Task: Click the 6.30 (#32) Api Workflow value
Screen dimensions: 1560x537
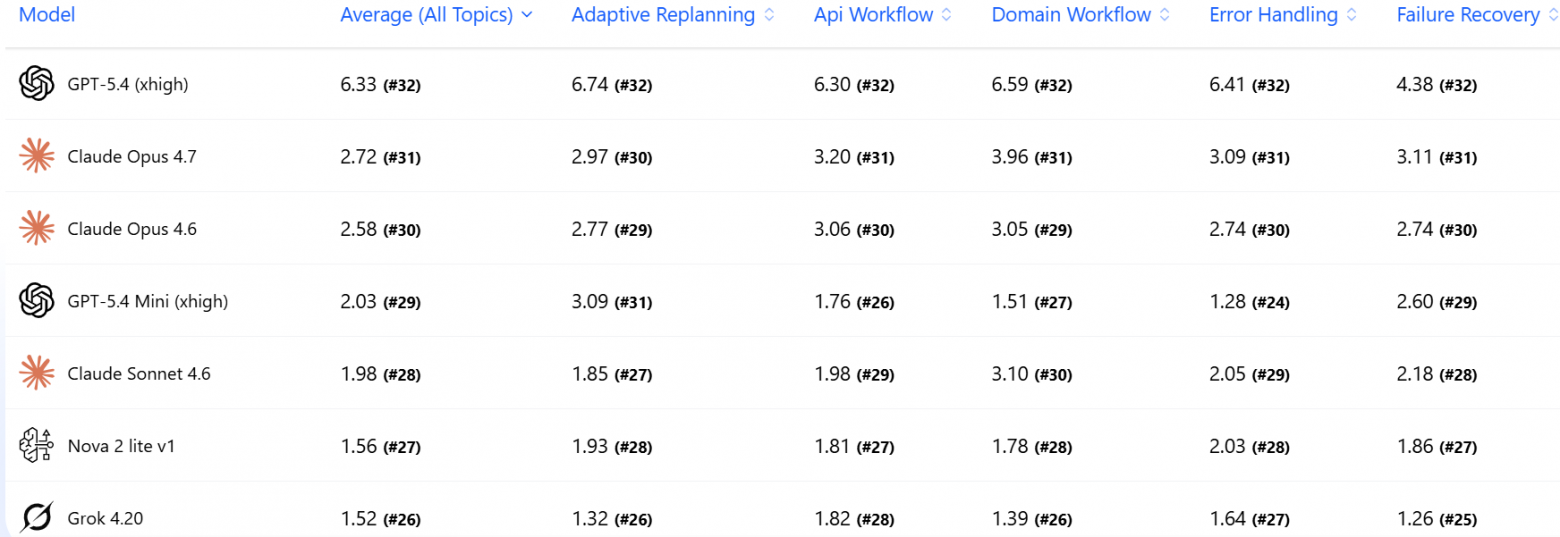Action: [854, 85]
